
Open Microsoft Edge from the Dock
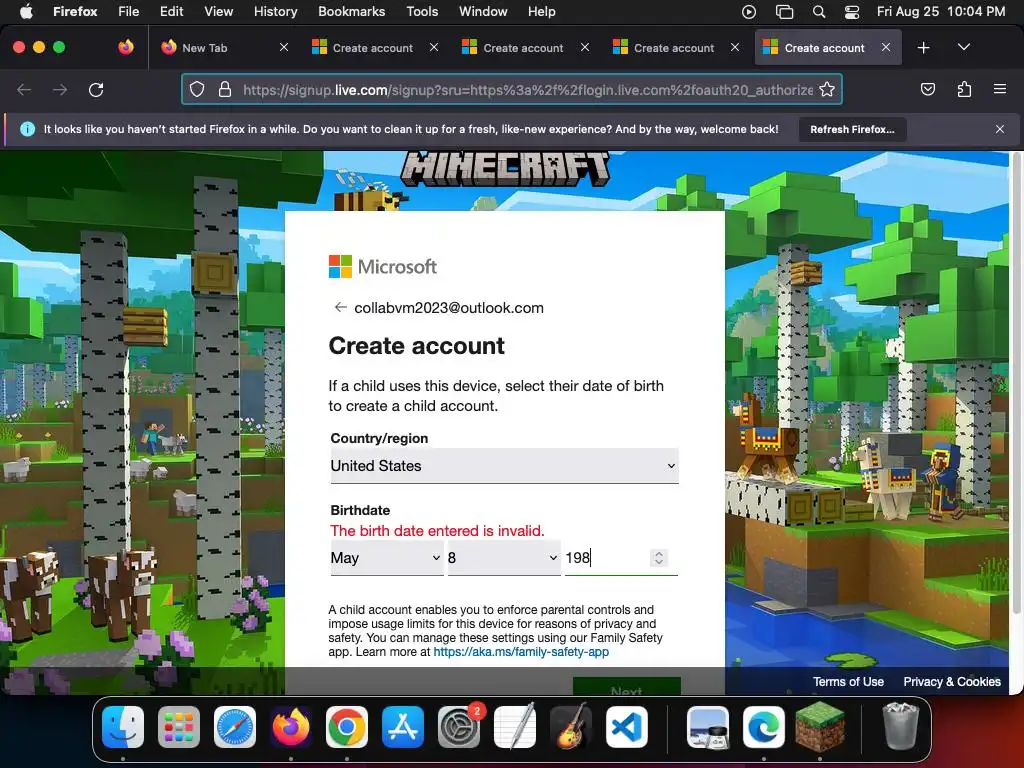pyautogui.click(x=763, y=726)
